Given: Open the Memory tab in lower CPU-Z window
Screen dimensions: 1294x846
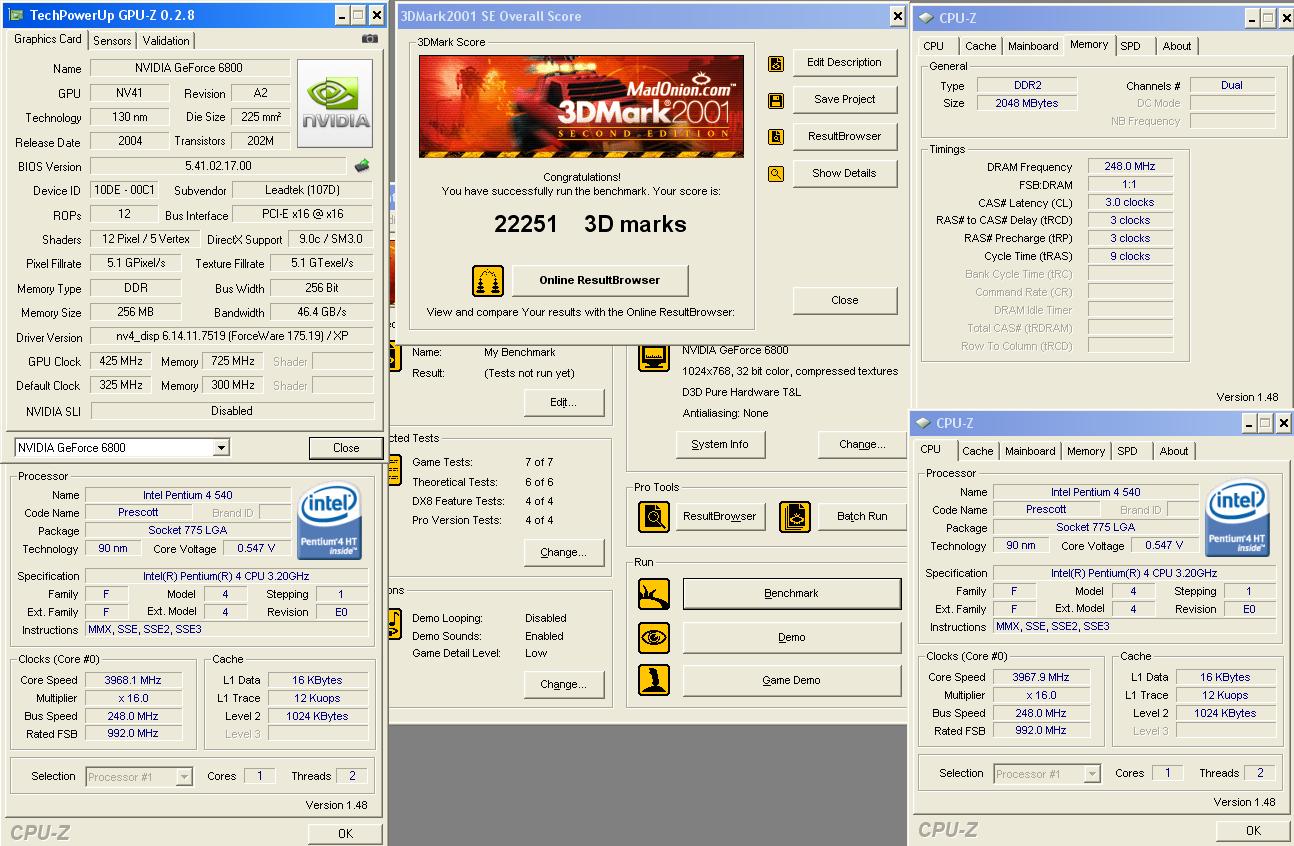Looking at the screenshot, I should click(1086, 451).
